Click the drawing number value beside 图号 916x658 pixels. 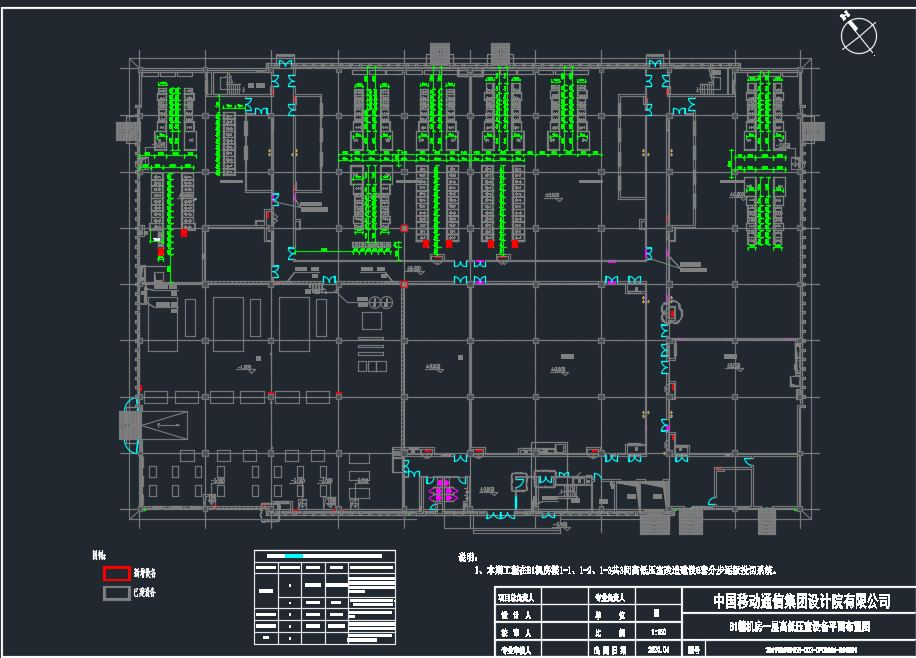pos(811,649)
